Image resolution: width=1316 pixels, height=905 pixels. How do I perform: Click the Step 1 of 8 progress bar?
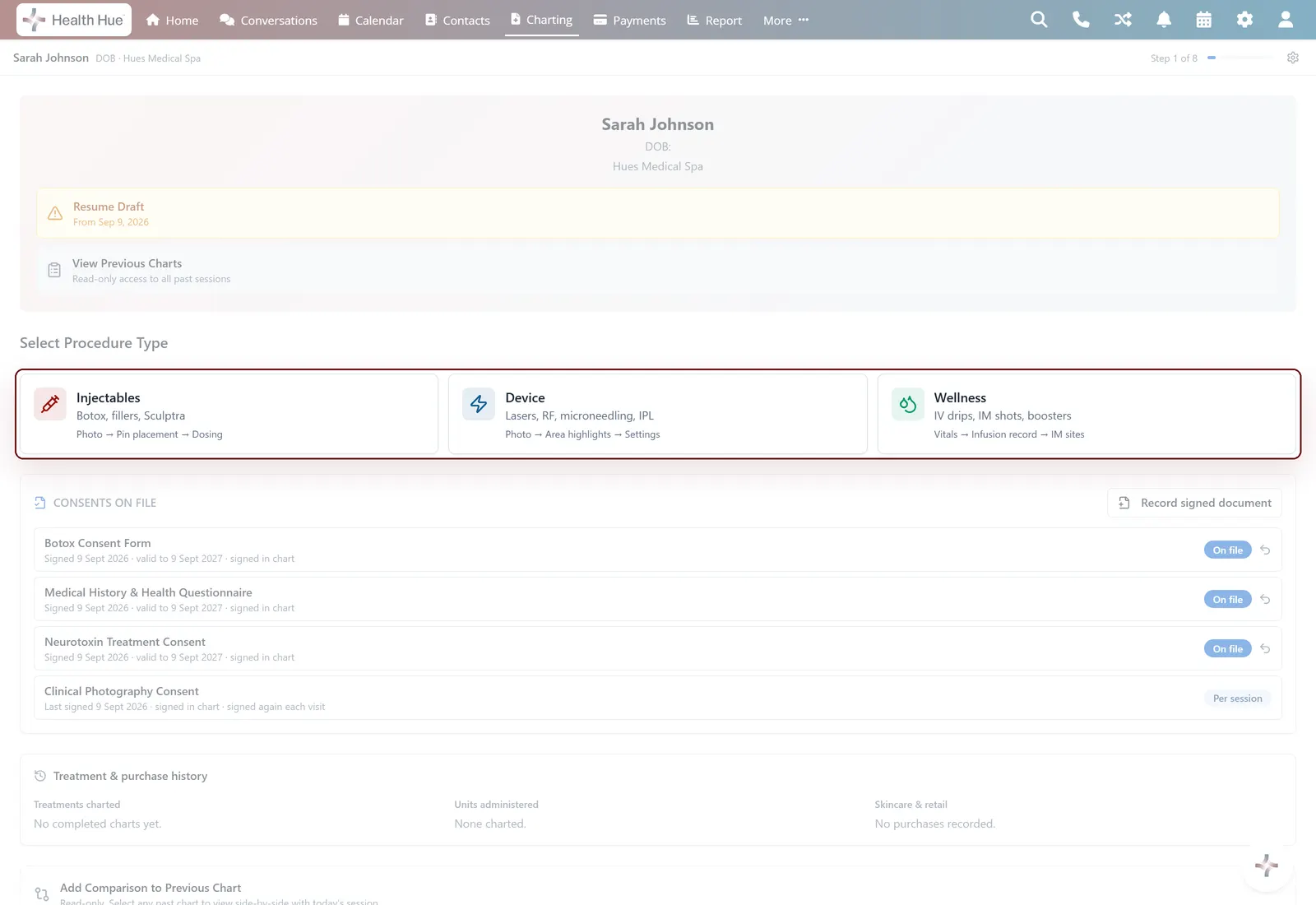pos(1240,58)
